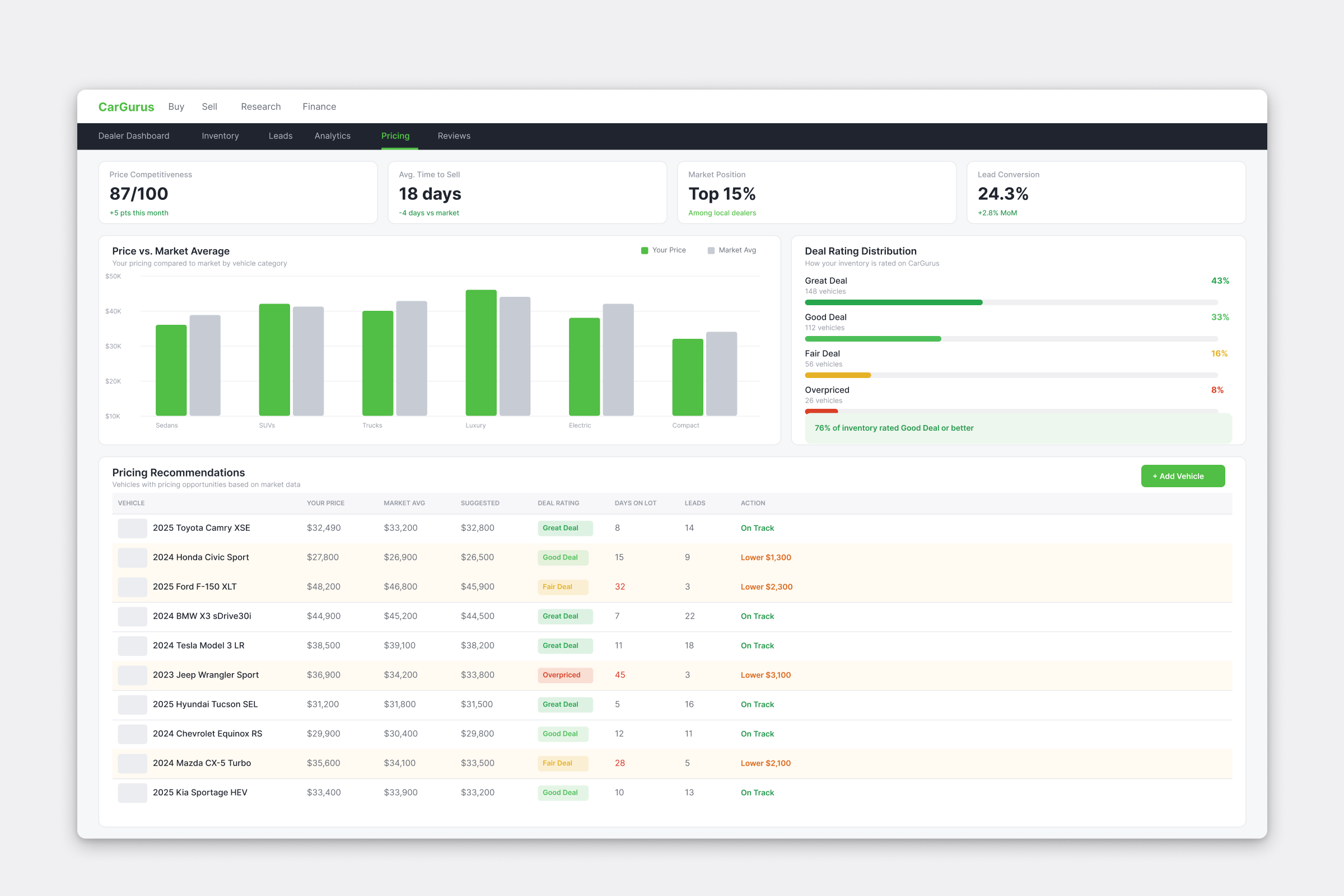Click the 76% of inventory rated banner
Viewport: 1344px width, 896px height.
pyautogui.click(x=1018, y=428)
